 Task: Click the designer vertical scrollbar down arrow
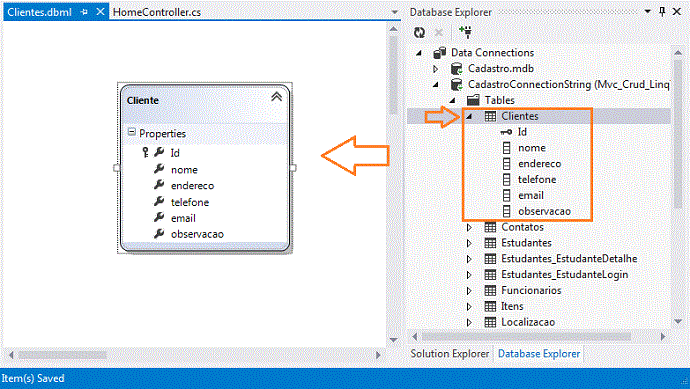tap(394, 340)
